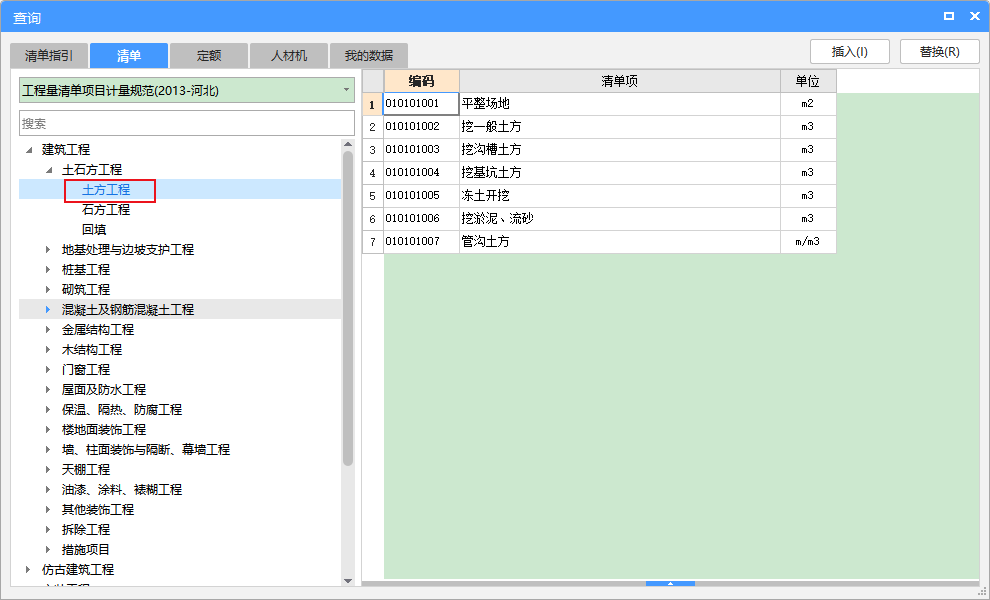Select code cell 010101001
The height and width of the screenshot is (600, 990).
(x=421, y=104)
